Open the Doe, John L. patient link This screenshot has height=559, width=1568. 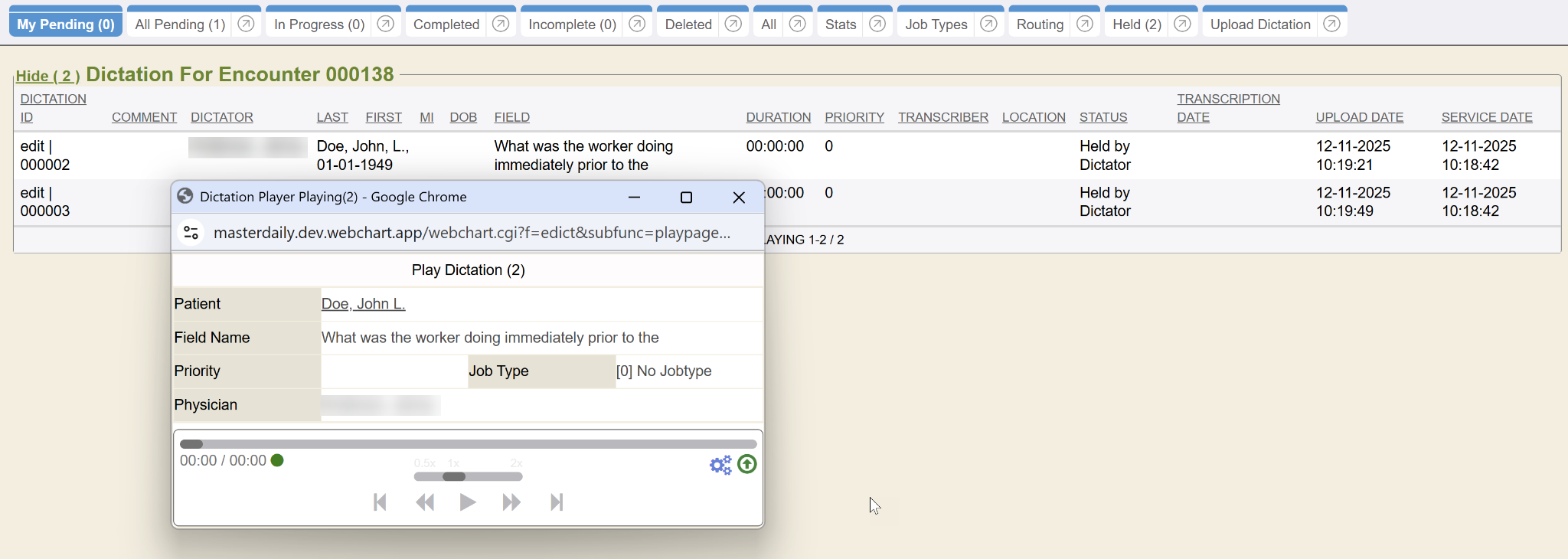point(363,304)
